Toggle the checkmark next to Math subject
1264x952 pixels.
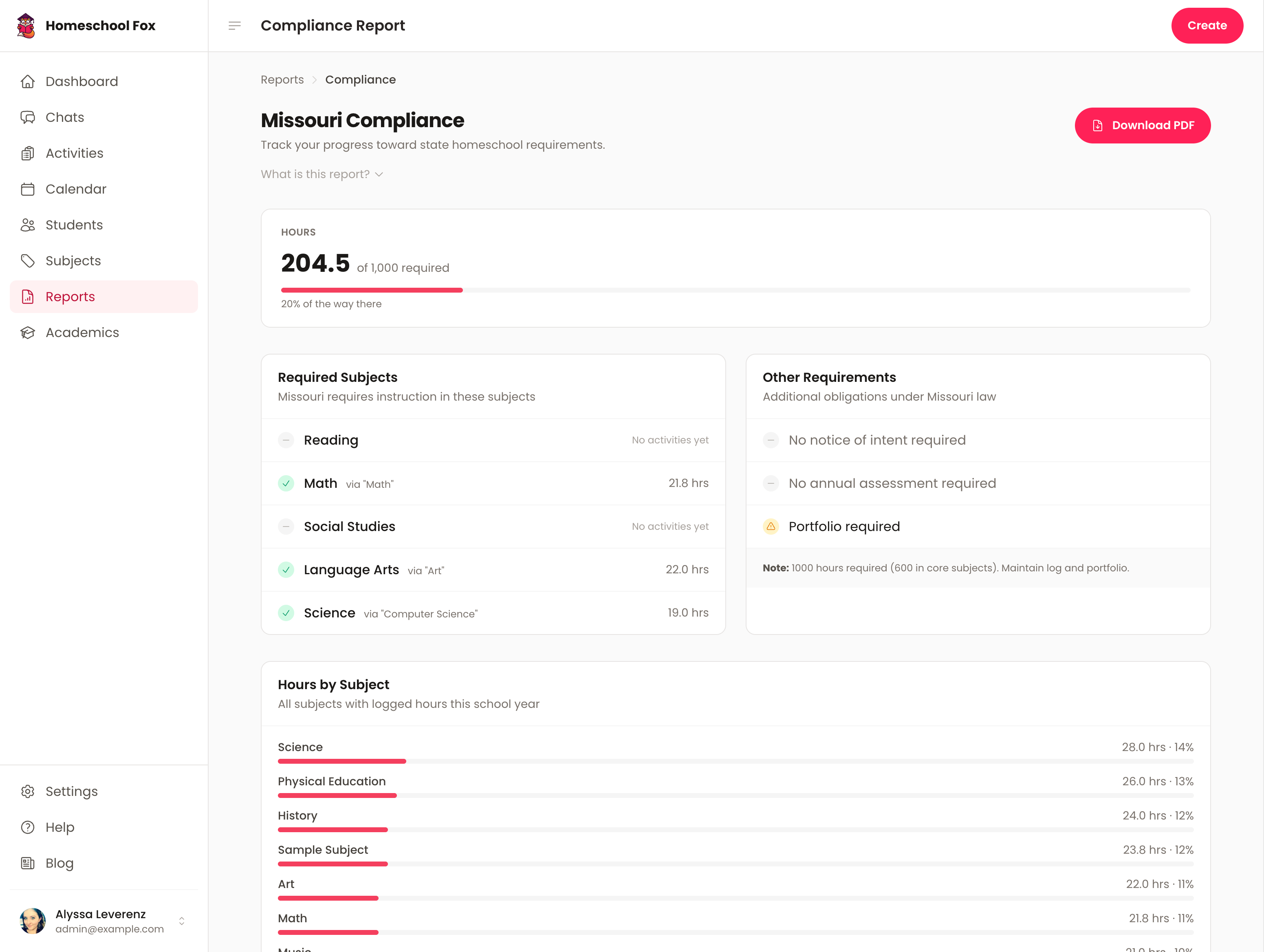tap(286, 483)
